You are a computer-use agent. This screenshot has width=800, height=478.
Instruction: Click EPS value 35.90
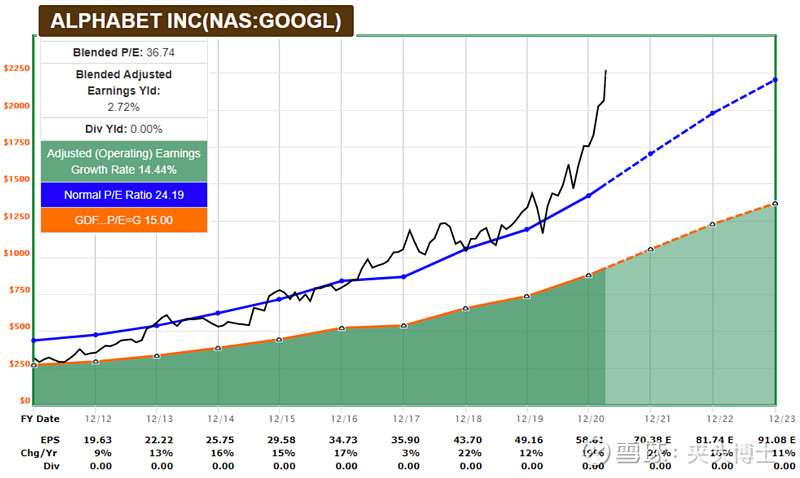(406, 440)
